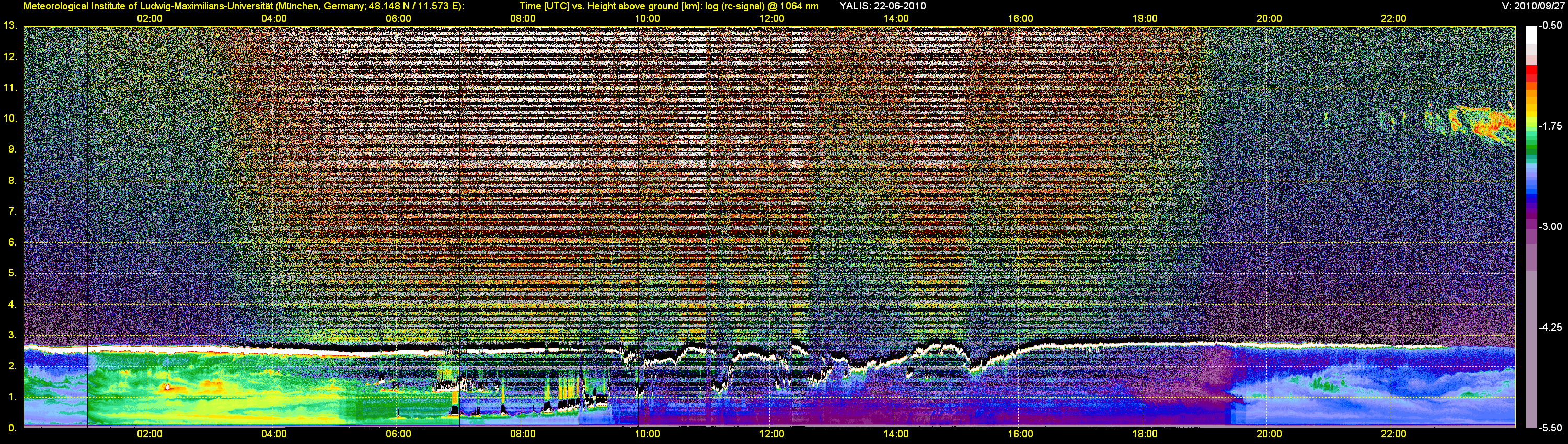
Task: Click the -4.25 color scale value
Action: coord(1551,327)
